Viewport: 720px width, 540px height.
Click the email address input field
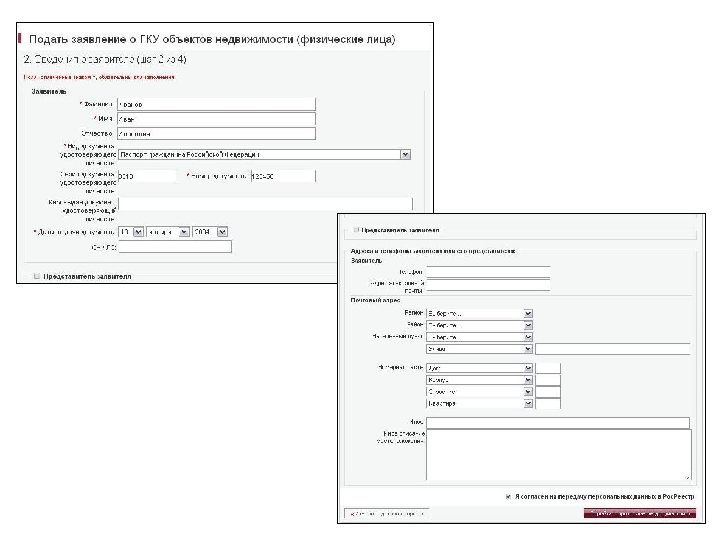pyautogui.click(x=488, y=285)
